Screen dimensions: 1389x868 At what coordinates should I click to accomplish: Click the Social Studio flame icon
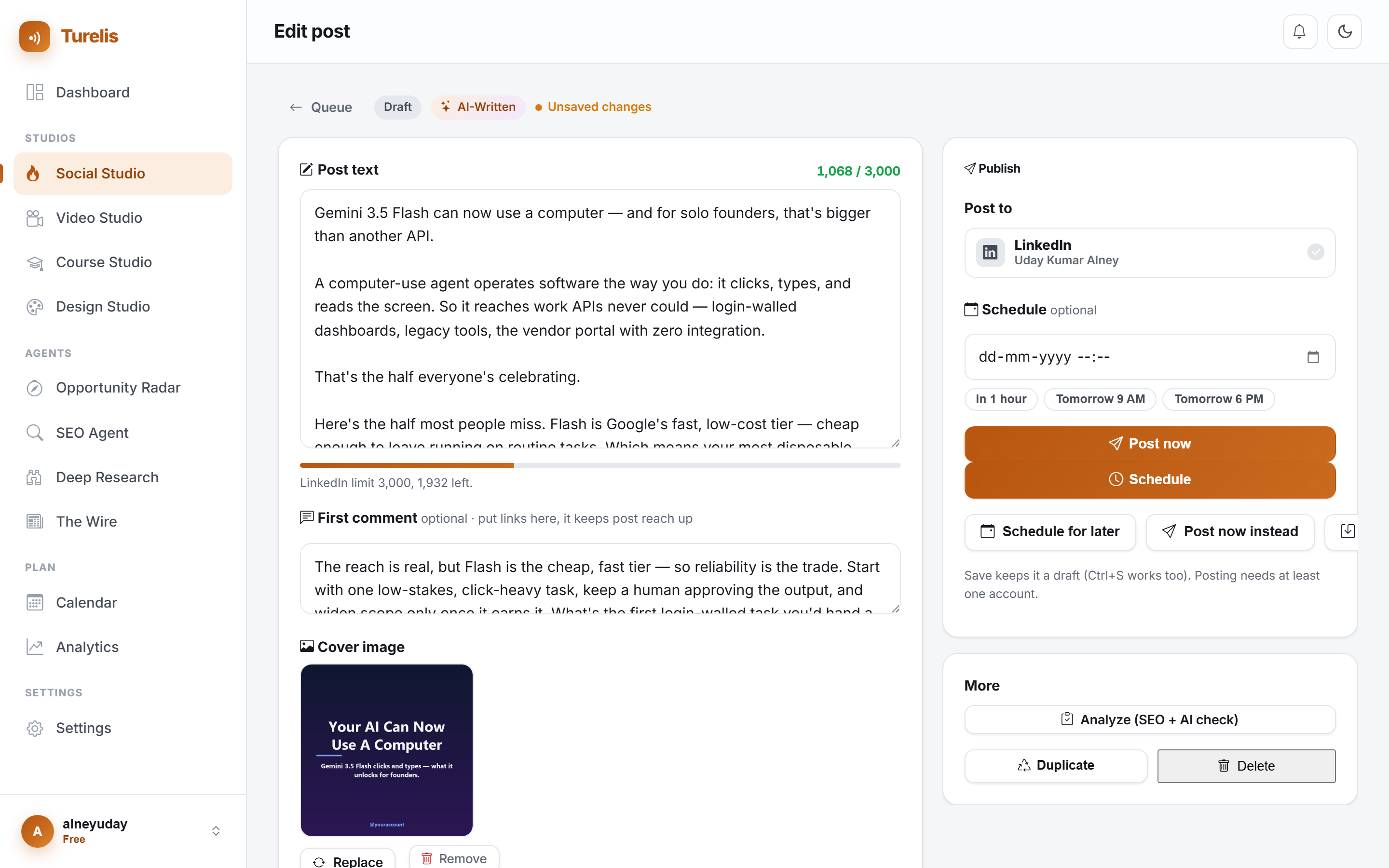click(x=34, y=174)
